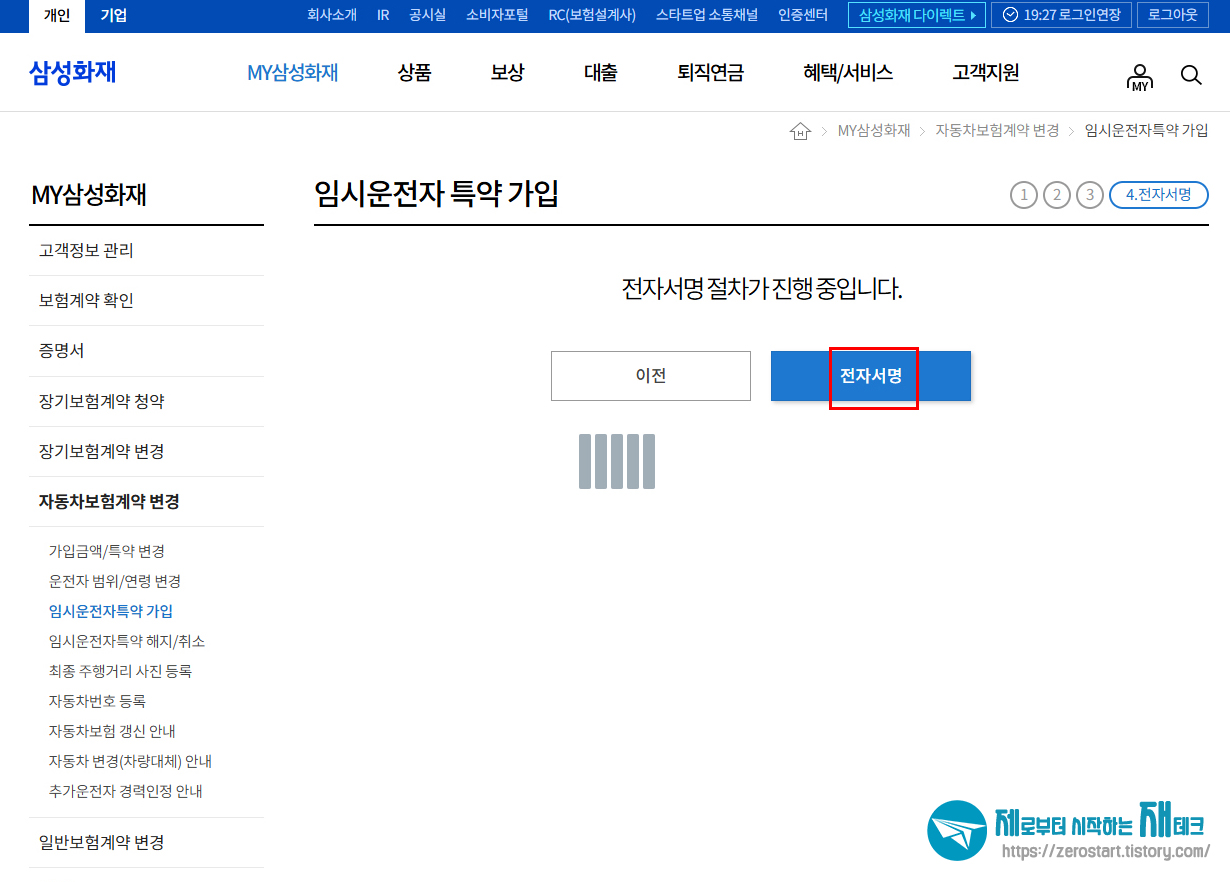Open 혜택/서비스 main menu
This screenshot has width=1230, height=882.
pyautogui.click(x=848, y=72)
